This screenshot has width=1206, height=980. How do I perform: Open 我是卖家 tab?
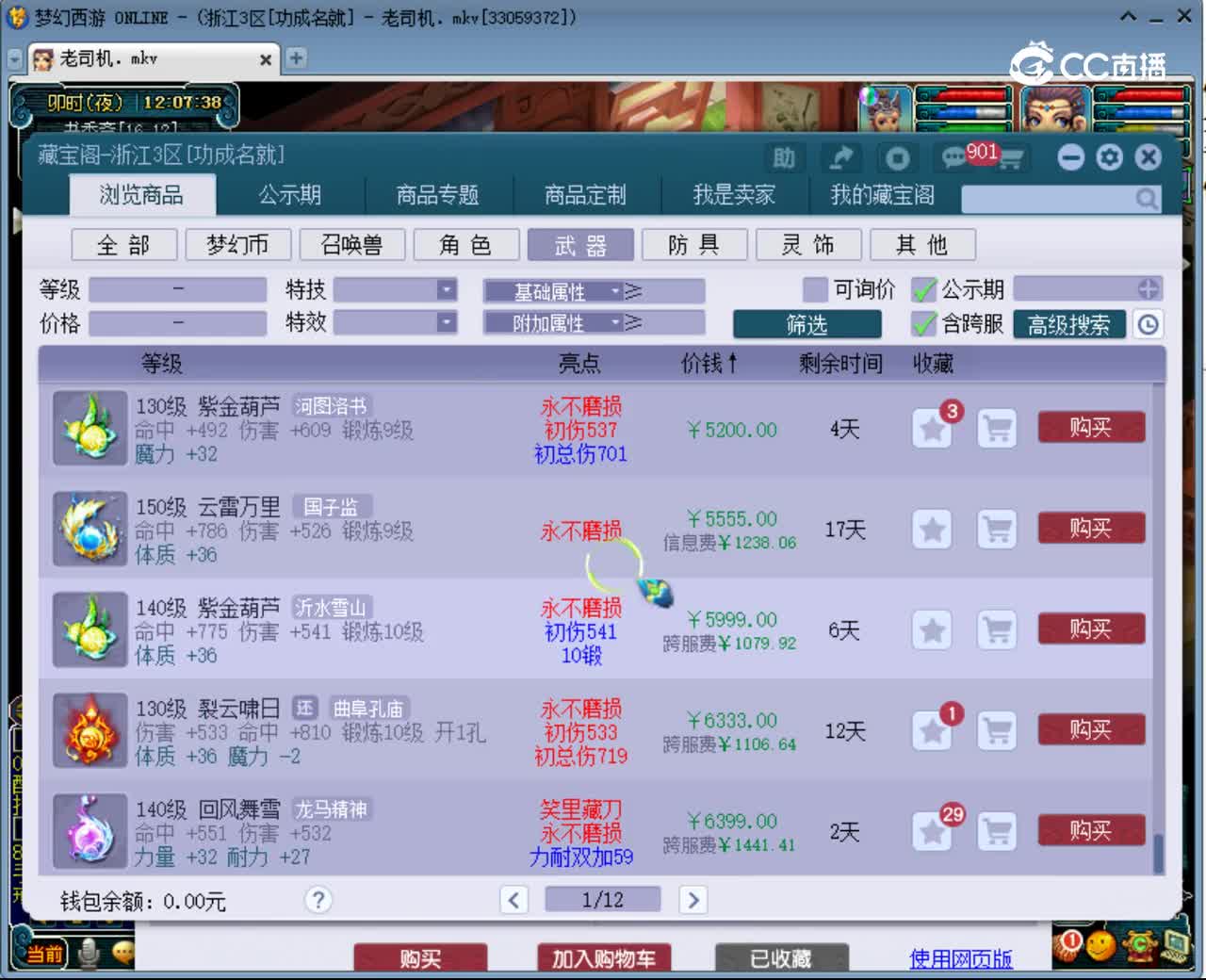(x=734, y=195)
